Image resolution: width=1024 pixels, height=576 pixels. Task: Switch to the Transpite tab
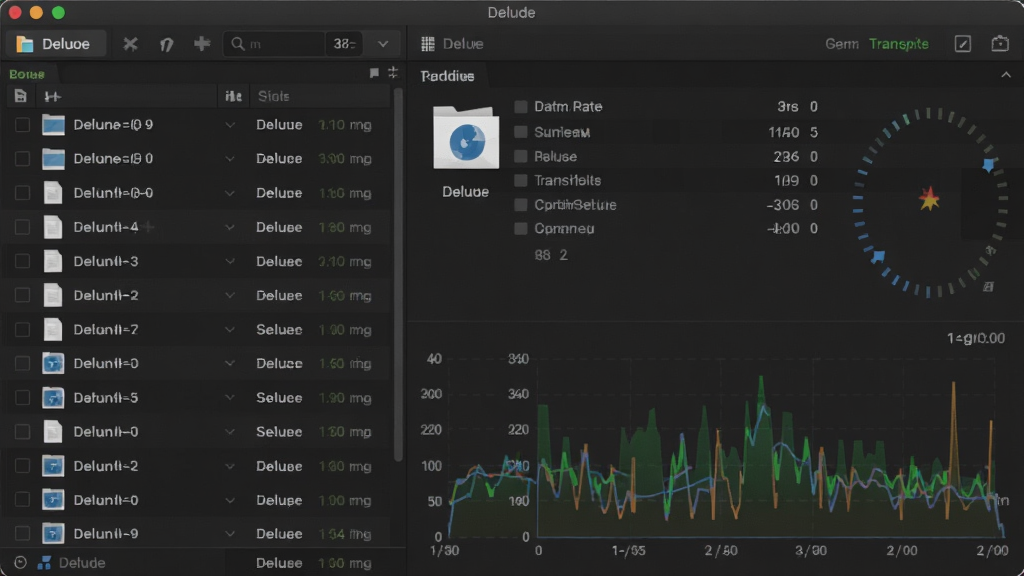pyautogui.click(x=899, y=44)
